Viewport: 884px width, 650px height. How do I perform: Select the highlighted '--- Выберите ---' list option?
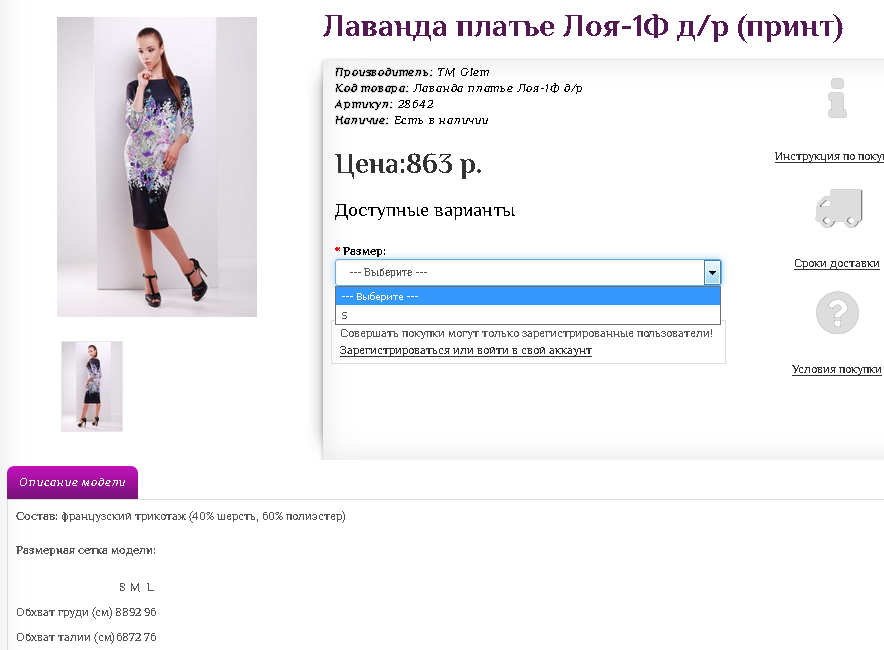pos(527,297)
